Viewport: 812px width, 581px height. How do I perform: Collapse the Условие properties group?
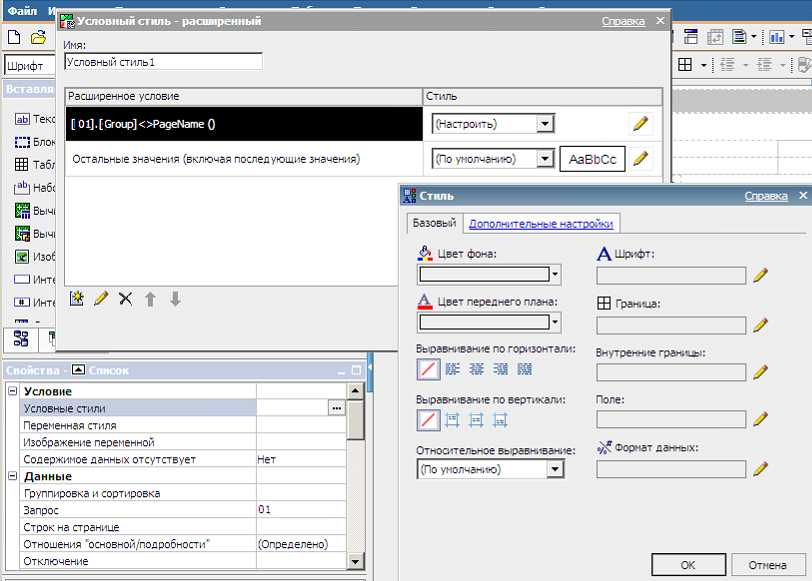point(12,392)
